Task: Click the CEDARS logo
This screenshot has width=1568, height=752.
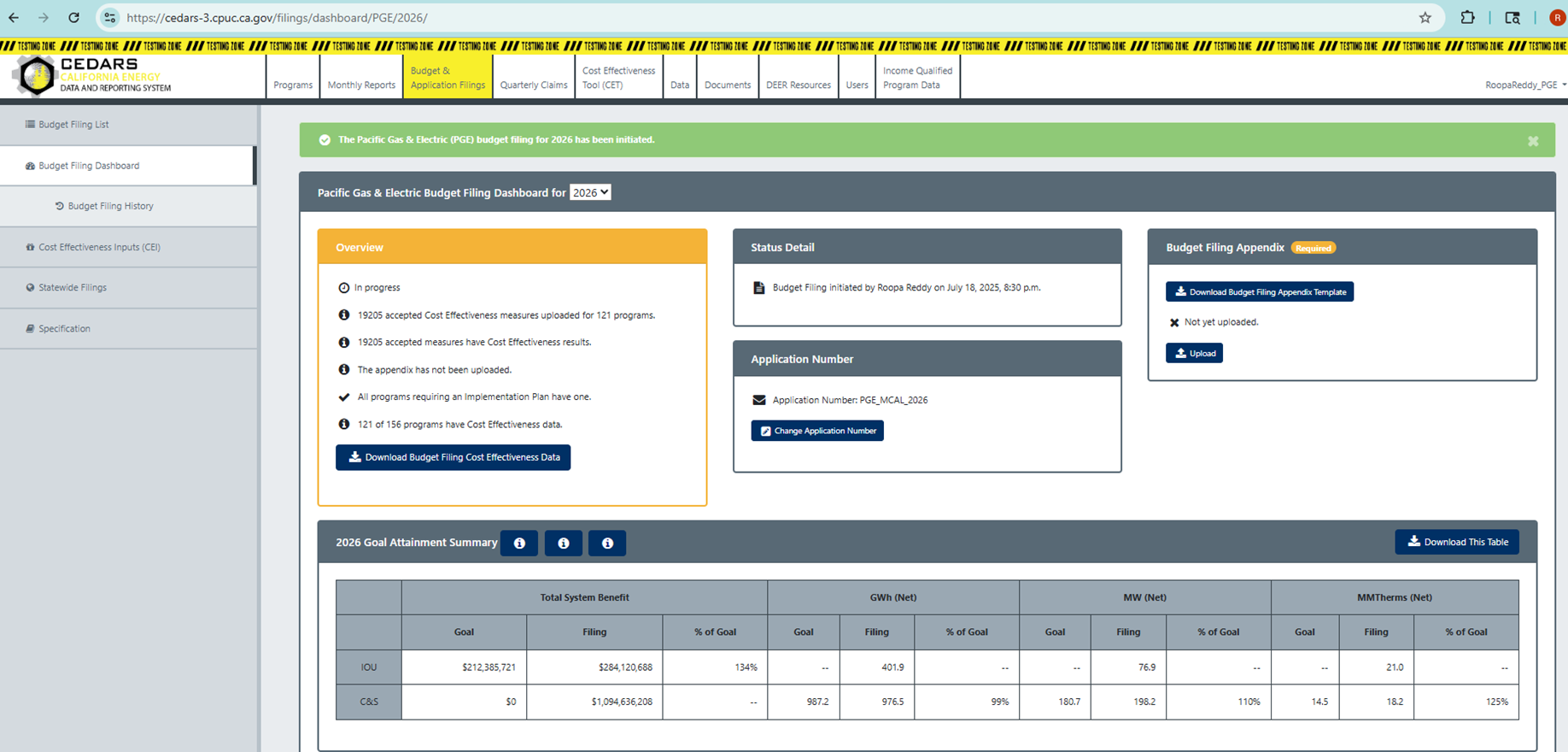Action: click(92, 76)
